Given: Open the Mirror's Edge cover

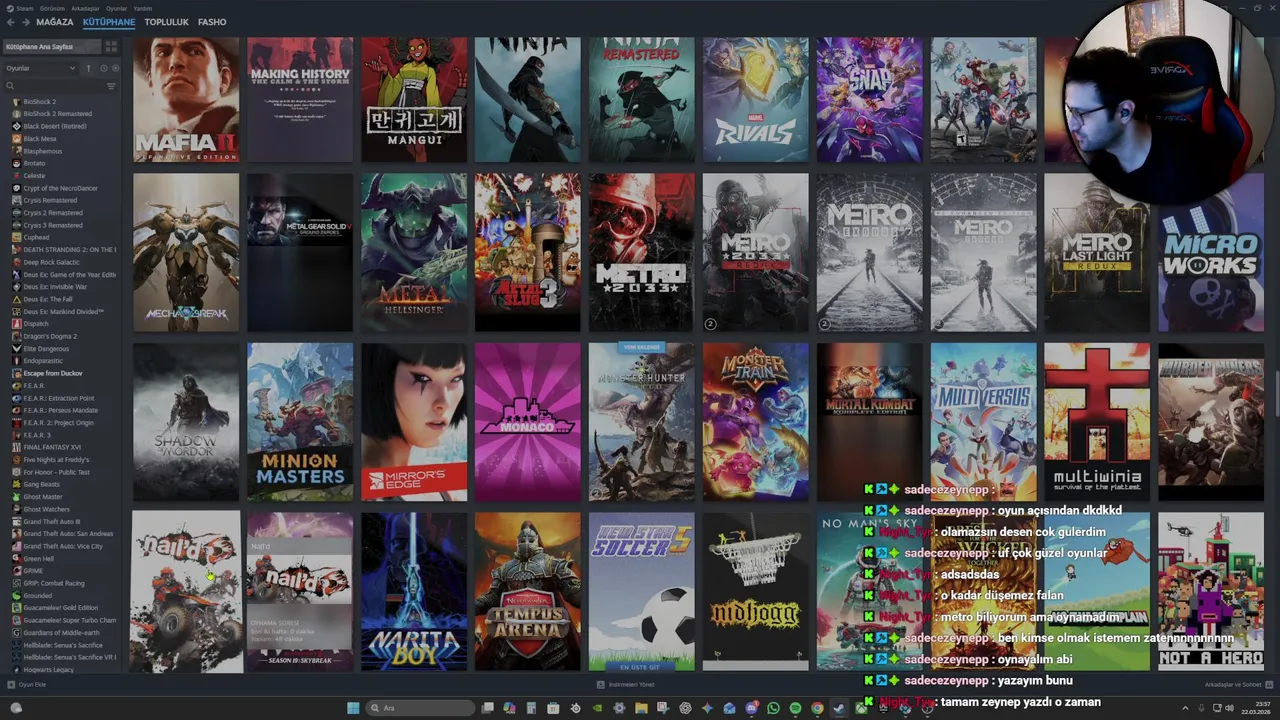Looking at the screenshot, I should (414, 422).
